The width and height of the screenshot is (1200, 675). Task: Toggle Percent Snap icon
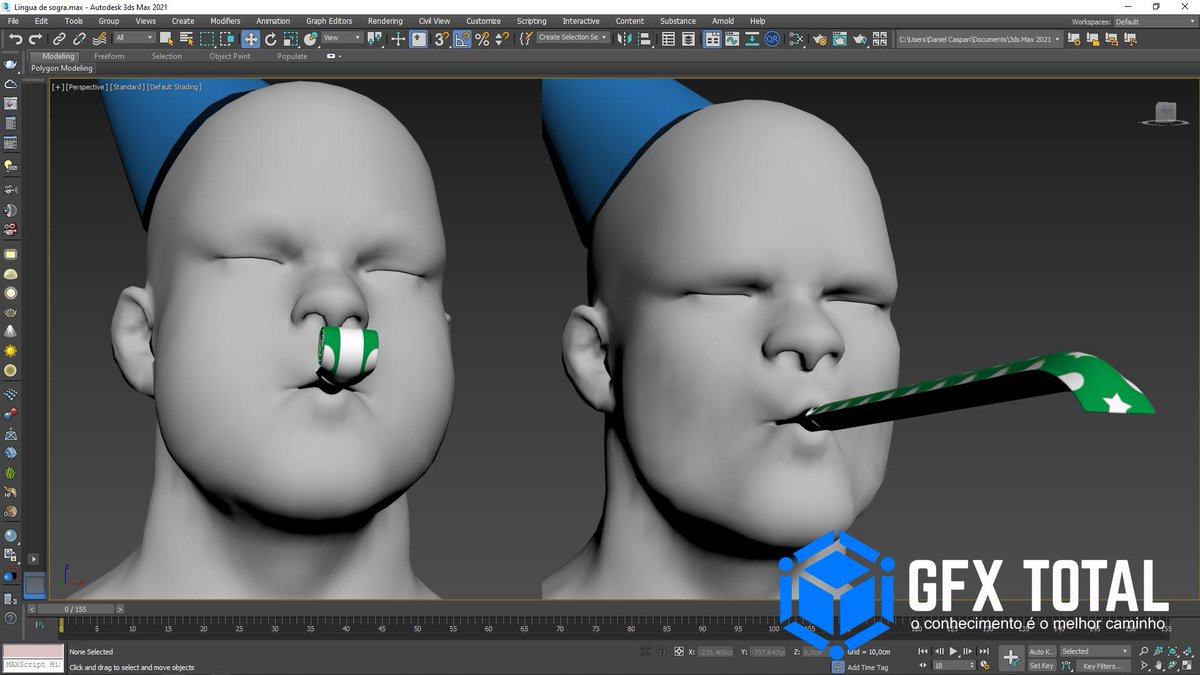pyautogui.click(x=482, y=39)
